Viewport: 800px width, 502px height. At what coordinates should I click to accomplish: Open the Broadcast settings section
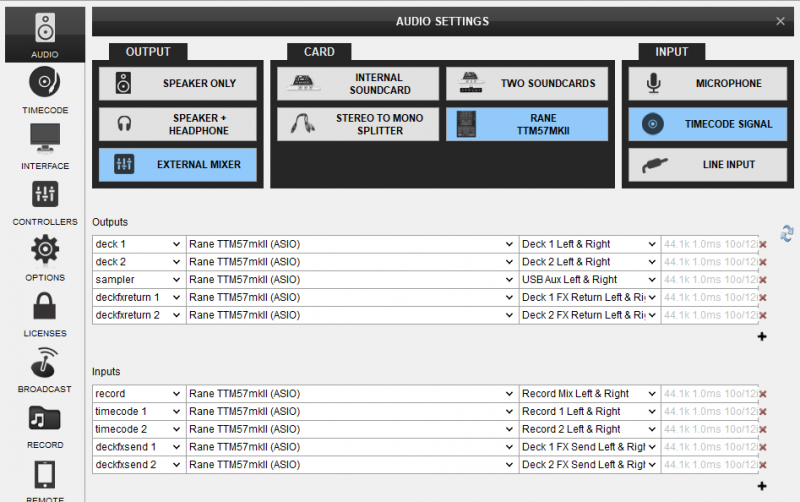pos(45,370)
